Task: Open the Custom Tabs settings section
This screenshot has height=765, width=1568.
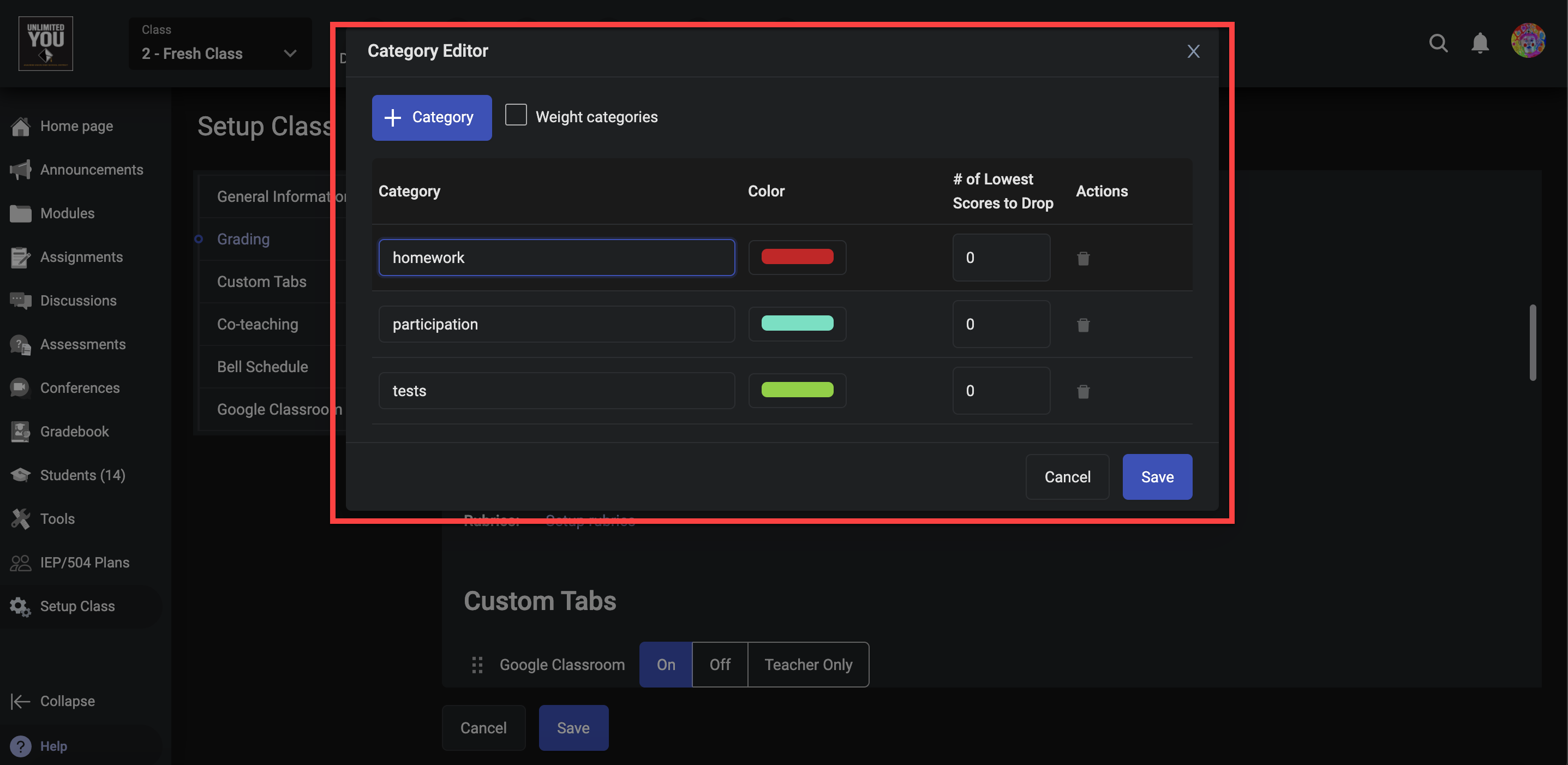Action: tap(262, 282)
